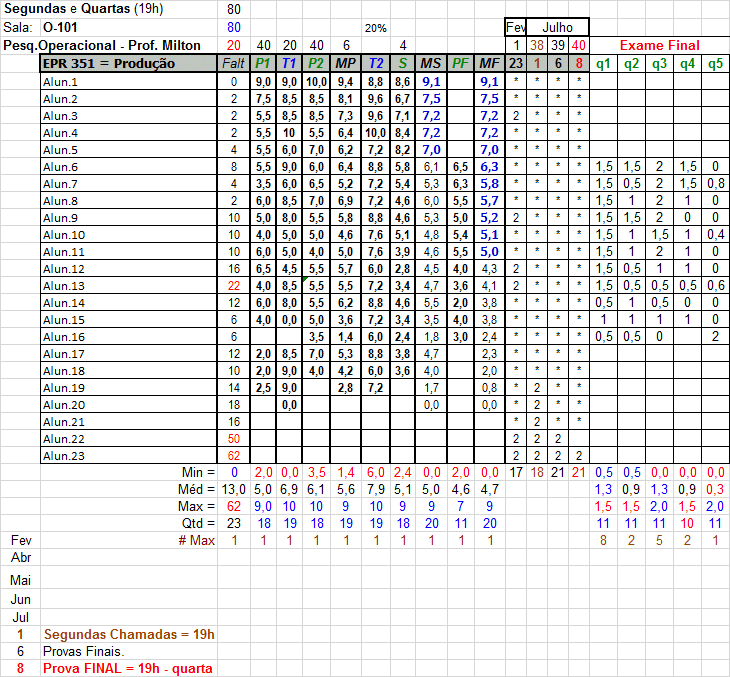This screenshot has width=730, height=677.
Task: Select the '# Max' summary row label
Action: point(197,540)
